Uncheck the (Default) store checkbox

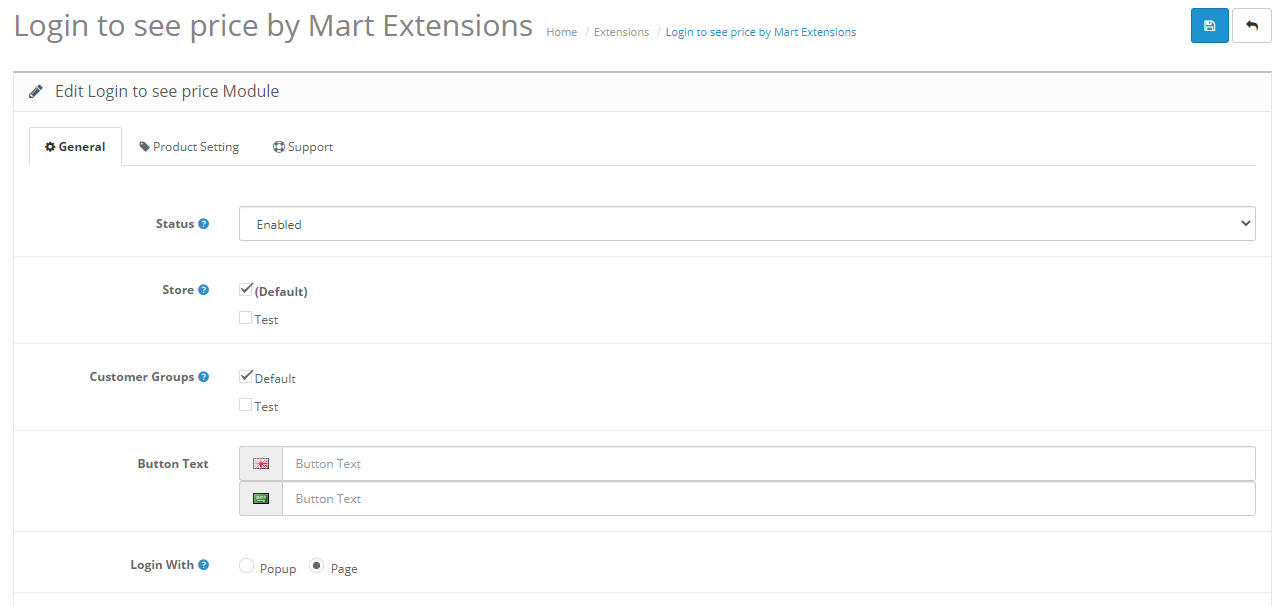pyautogui.click(x=246, y=290)
